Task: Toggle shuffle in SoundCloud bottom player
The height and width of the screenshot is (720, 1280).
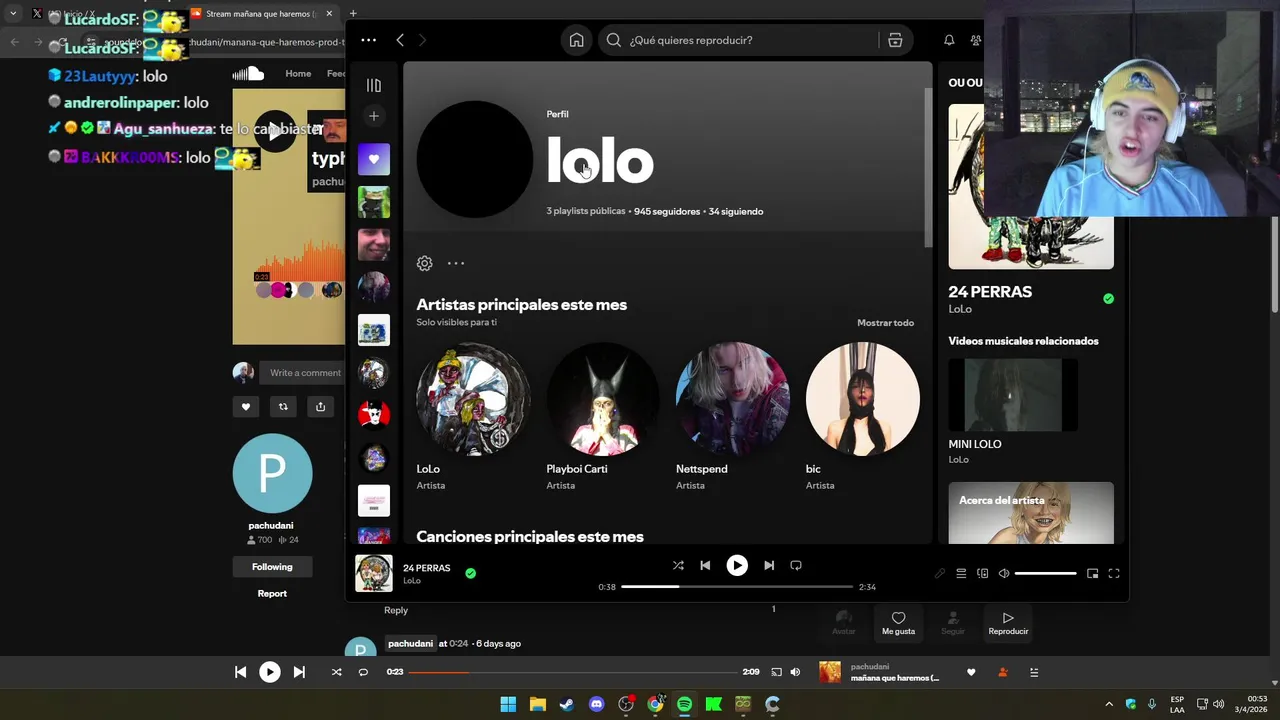Action: [336, 672]
